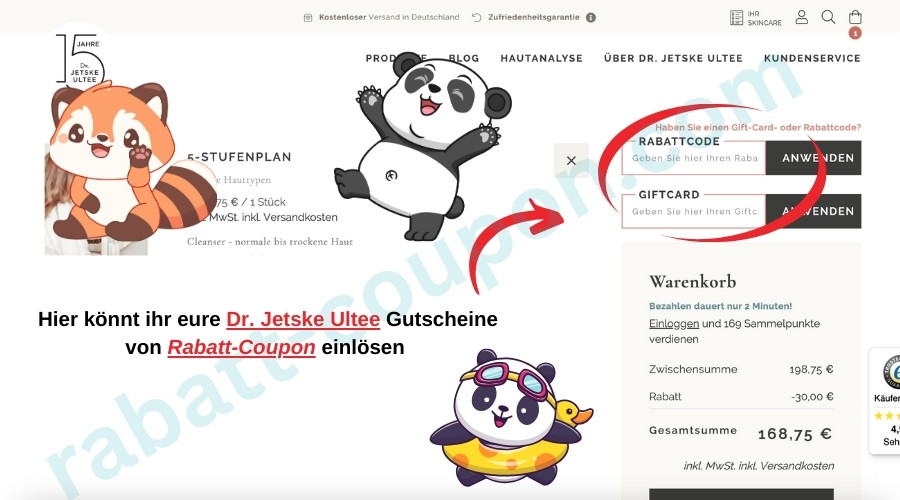
Task: Click the free shipping package icon
Action: 308,17
